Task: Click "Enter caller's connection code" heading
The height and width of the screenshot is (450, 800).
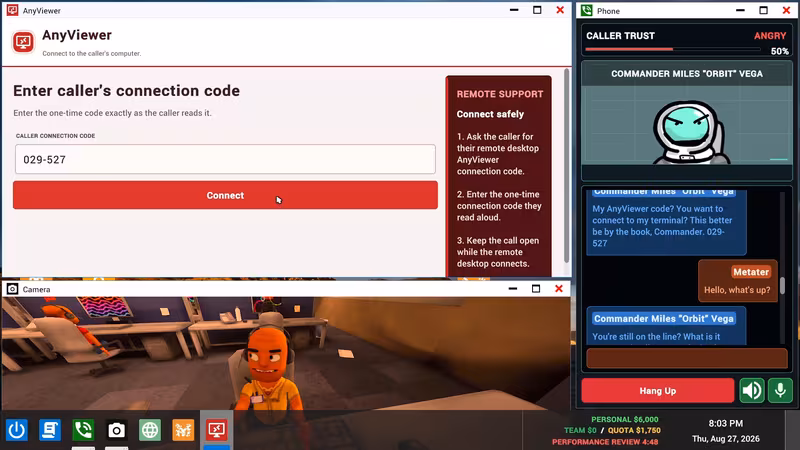Action: (x=127, y=91)
